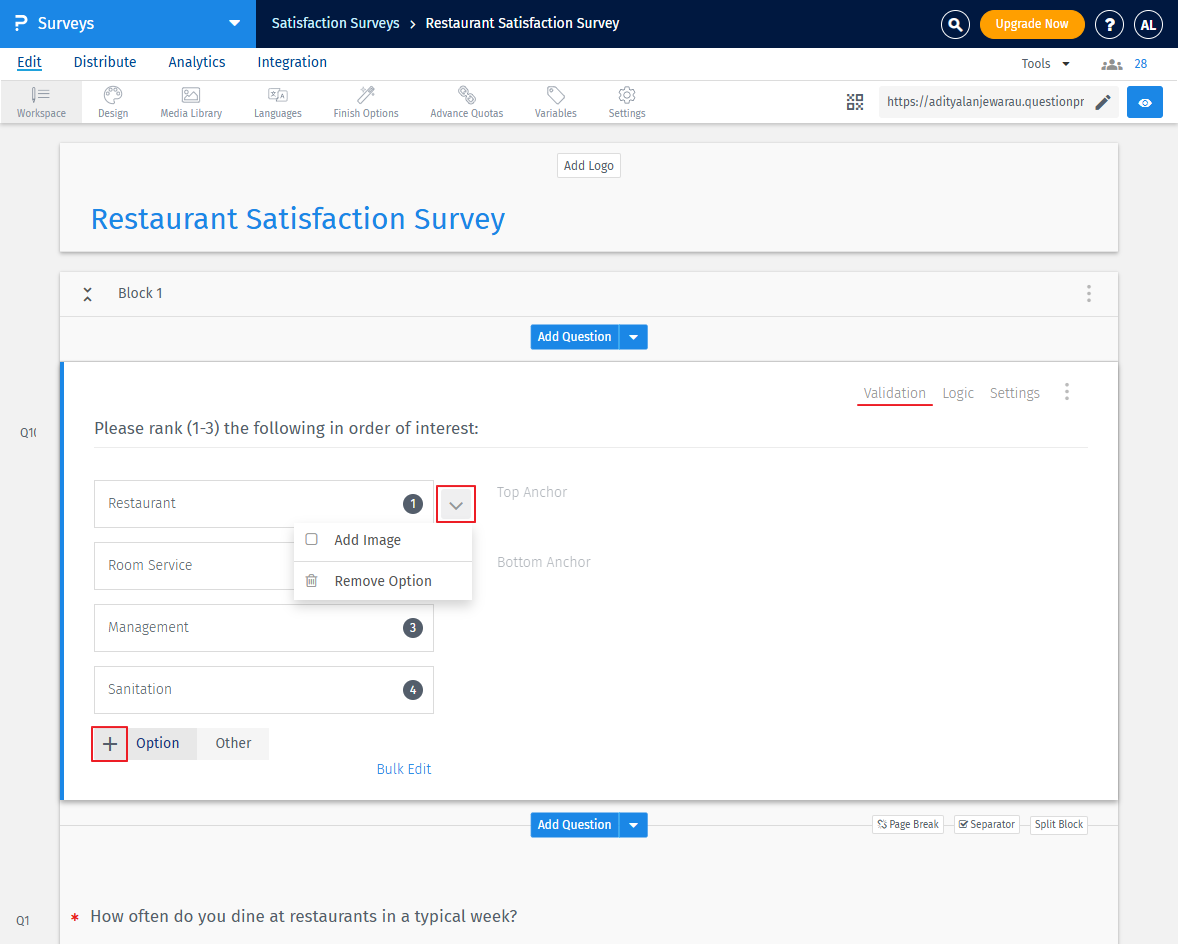Check the Add Image checkbox
The height and width of the screenshot is (944, 1178).
point(311,538)
